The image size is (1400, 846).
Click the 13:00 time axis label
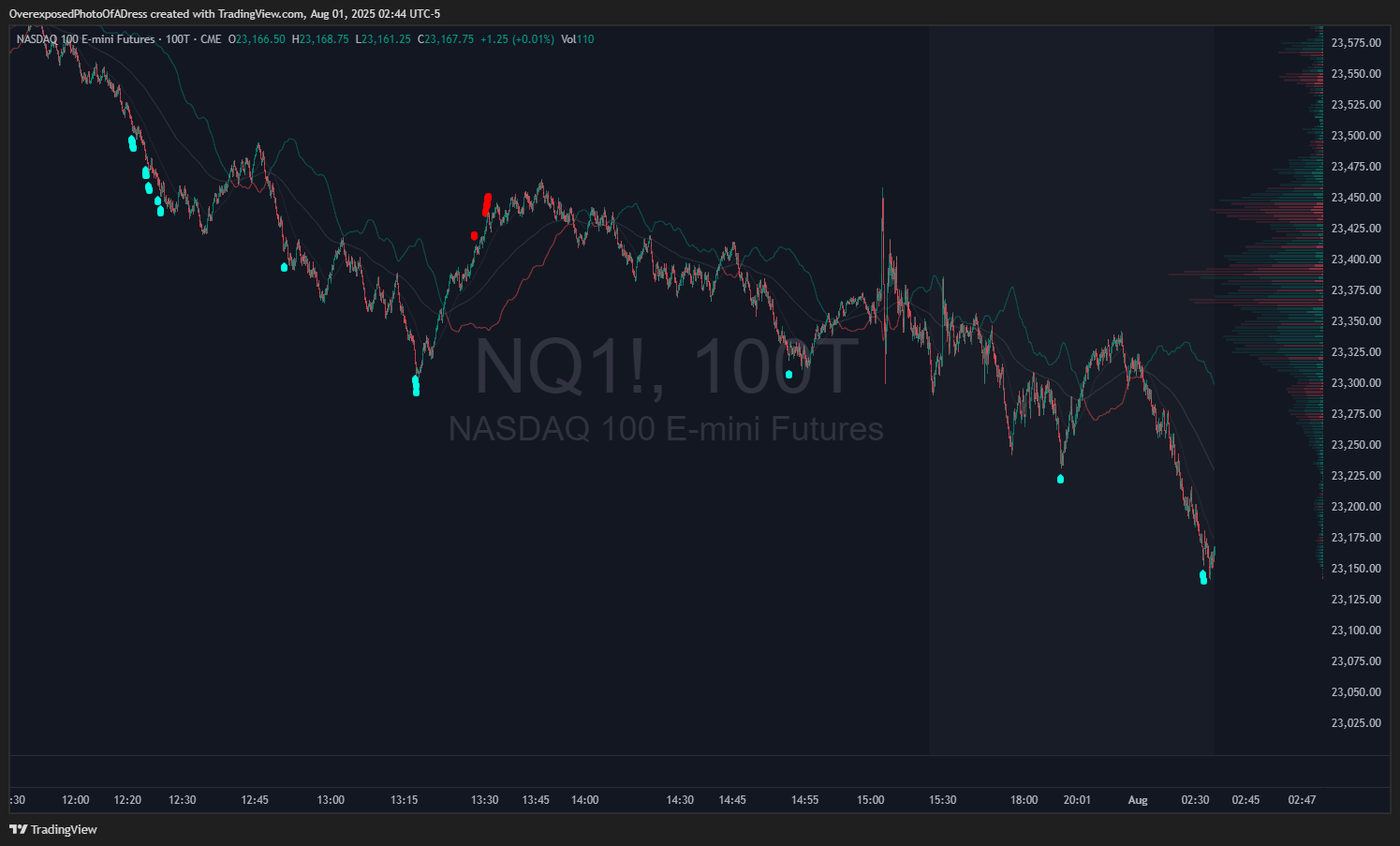(x=331, y=800)
